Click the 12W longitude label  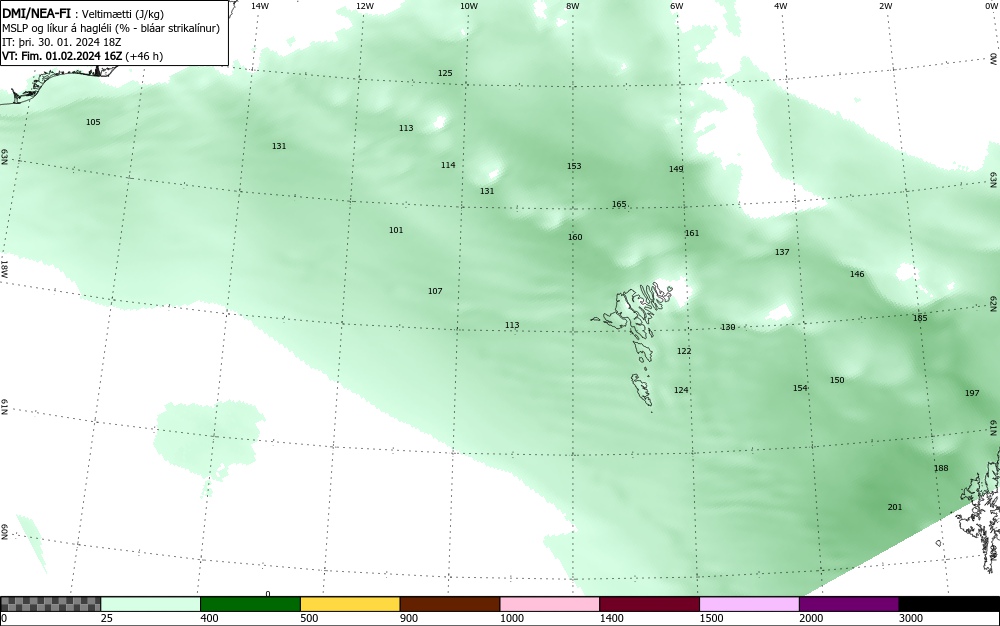pyautogui.click(x=364, y=6)
